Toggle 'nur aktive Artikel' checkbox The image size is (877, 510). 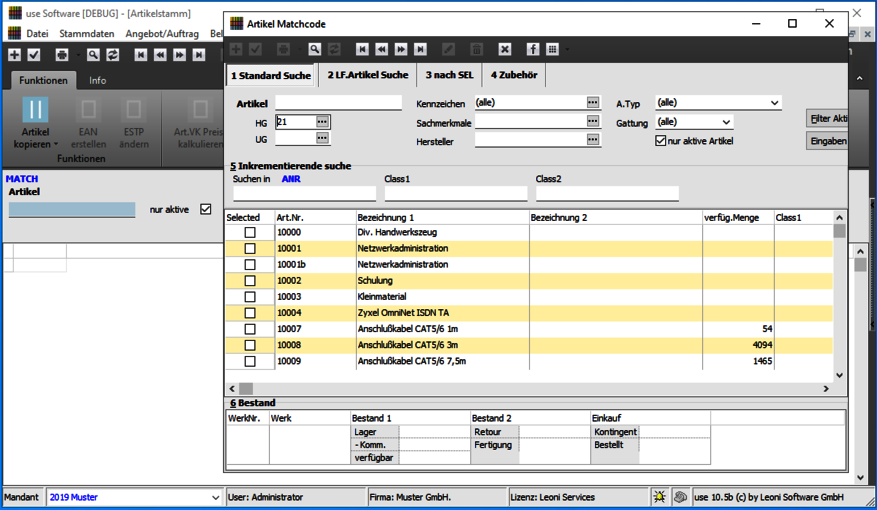coord(661,141)
